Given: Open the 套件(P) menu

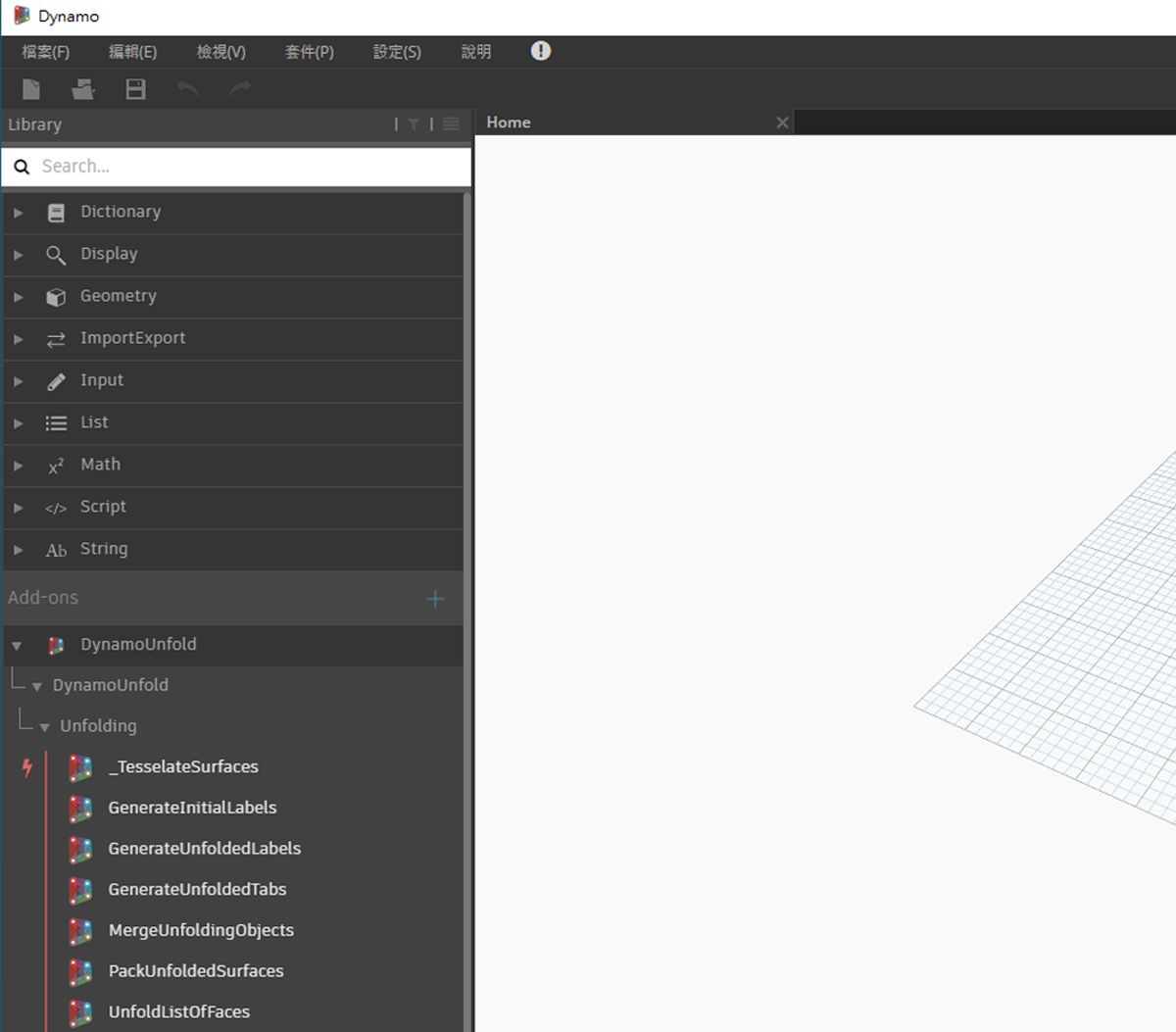Looking at the screenshot, I should pyautogui.click(x=309, y=52).
